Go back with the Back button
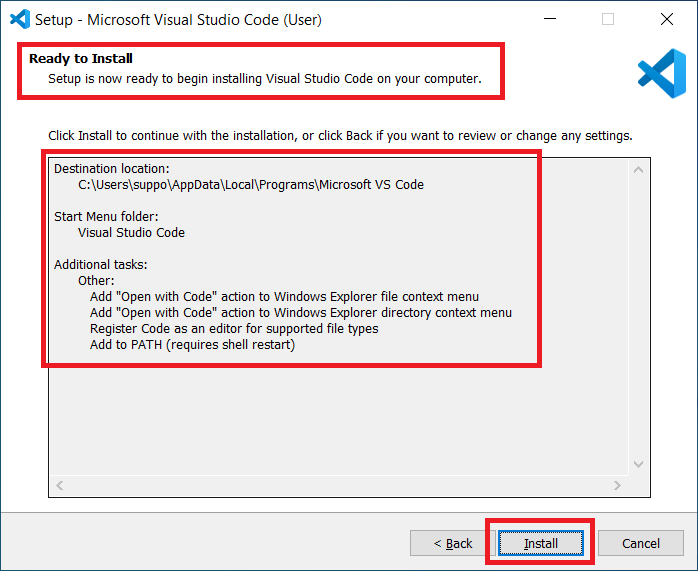This screenshot has width=698, height=571. pos(452,543)
